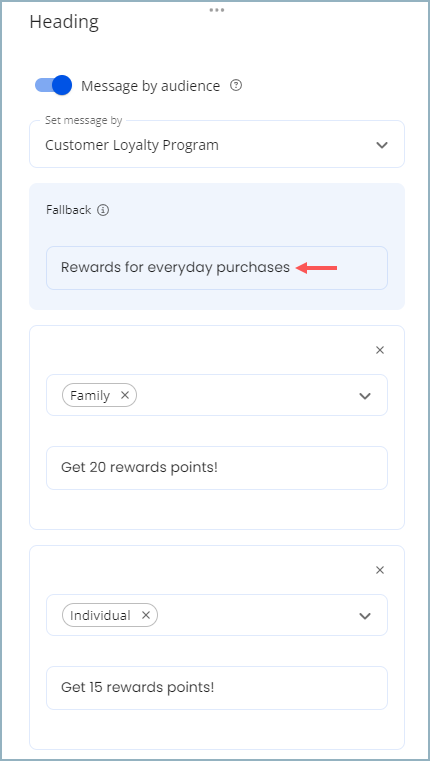430x761 pixels.
Task: Click the three-dot handle at panel top
Action: pyautogui.click(x=216, y=10)
